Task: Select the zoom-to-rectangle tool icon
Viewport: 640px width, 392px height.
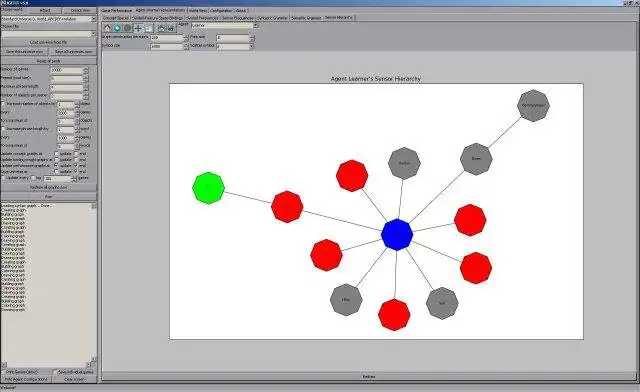Action: (x=148, y=28)
